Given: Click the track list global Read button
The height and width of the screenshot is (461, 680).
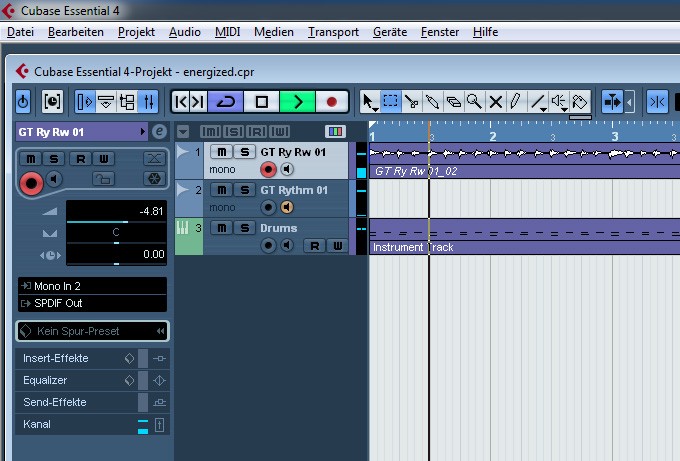Looking at the screenshot, I should (x=257, y=131).
